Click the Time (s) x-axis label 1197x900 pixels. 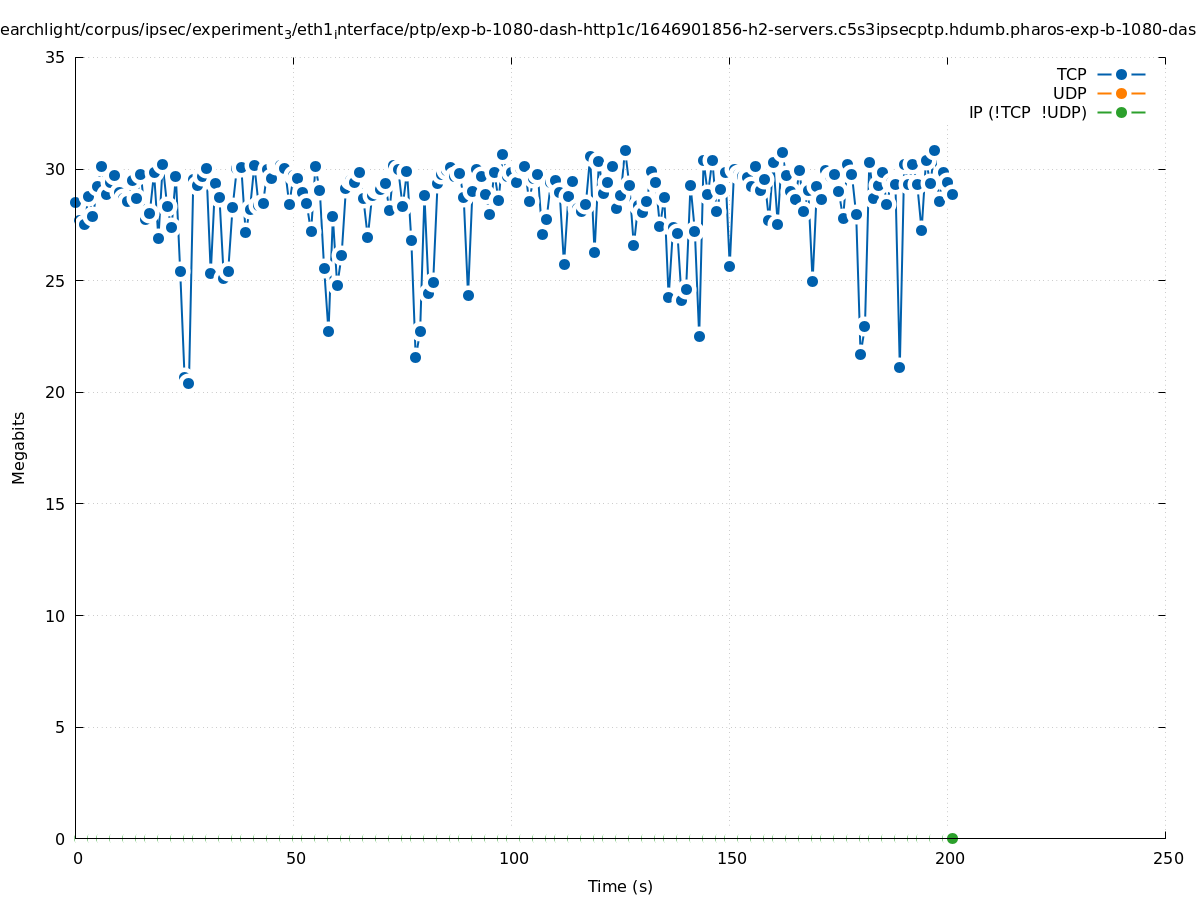coord(620,886)
